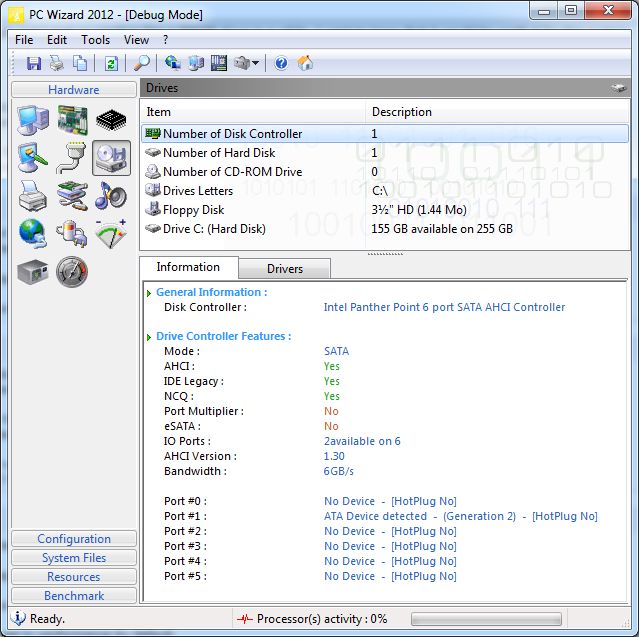
Task: Expand the Benchmark section
Action: point(74,596)
